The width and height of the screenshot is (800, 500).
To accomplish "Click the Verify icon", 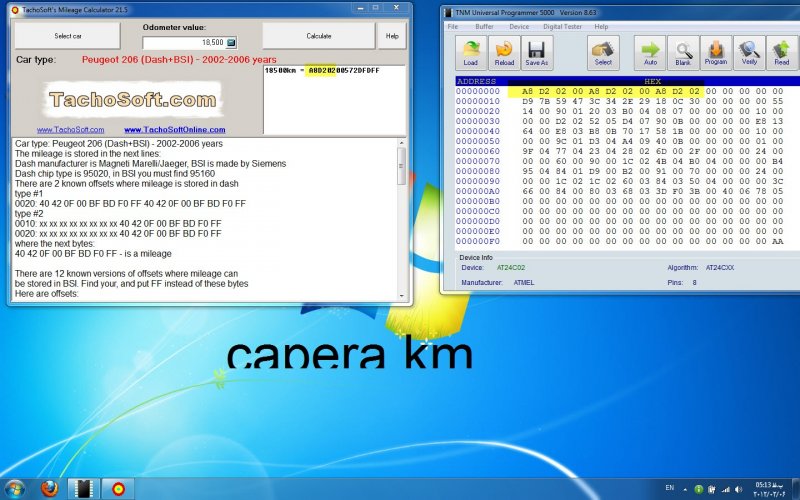I will [x=749, y=53].
